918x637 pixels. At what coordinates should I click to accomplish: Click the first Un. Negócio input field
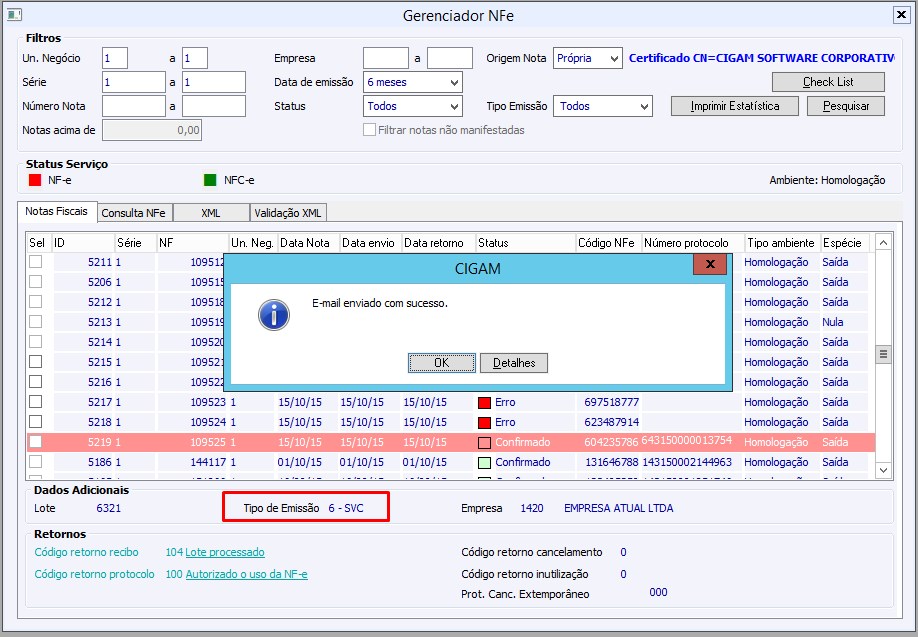tap(115, 58)
